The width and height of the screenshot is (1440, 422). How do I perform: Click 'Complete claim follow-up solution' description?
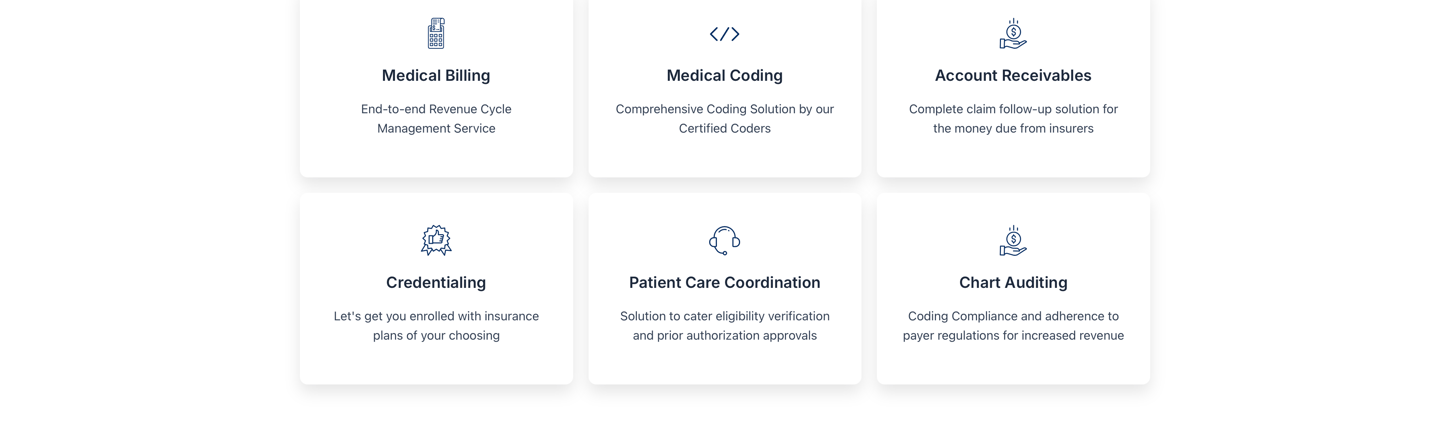1013,119
